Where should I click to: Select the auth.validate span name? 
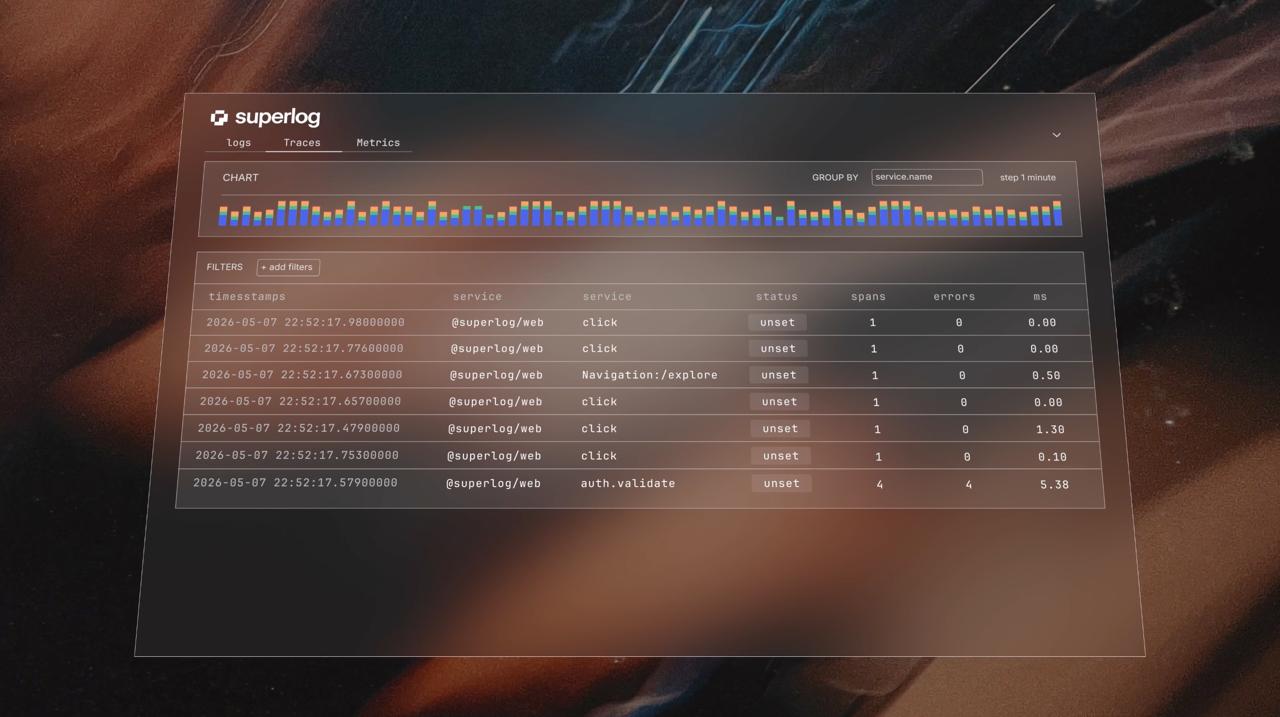click(x=628, y=483)
